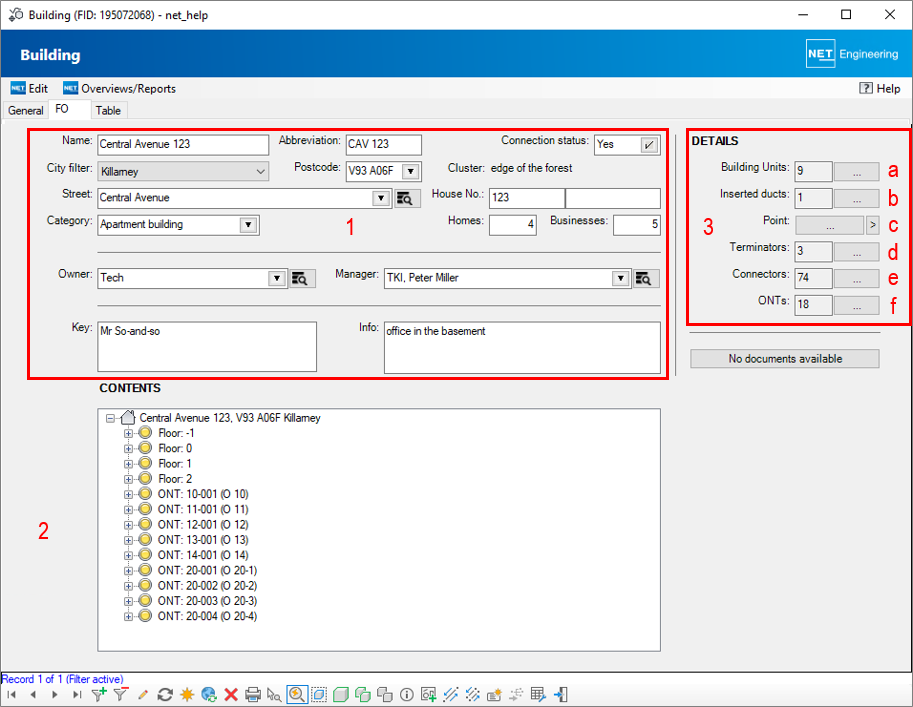Click the No documents available button

(784, 359)
